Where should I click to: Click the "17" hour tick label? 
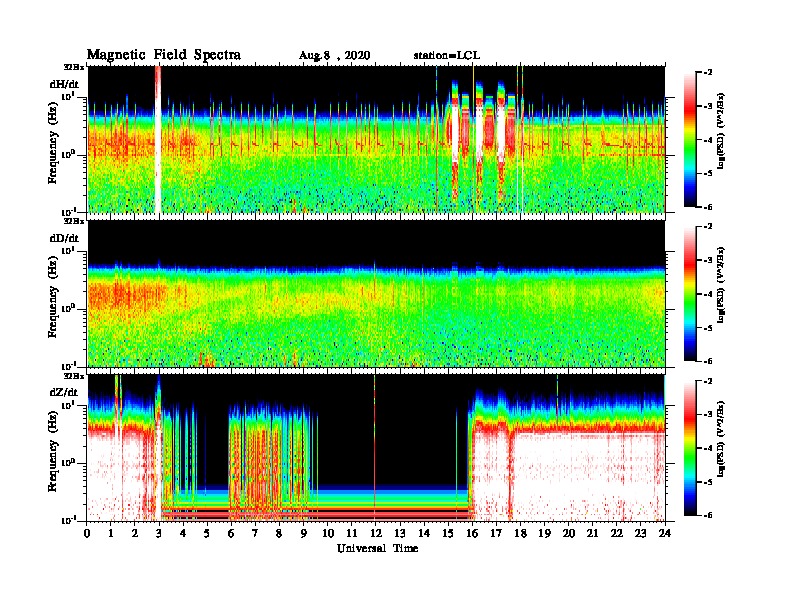(497, 533)
